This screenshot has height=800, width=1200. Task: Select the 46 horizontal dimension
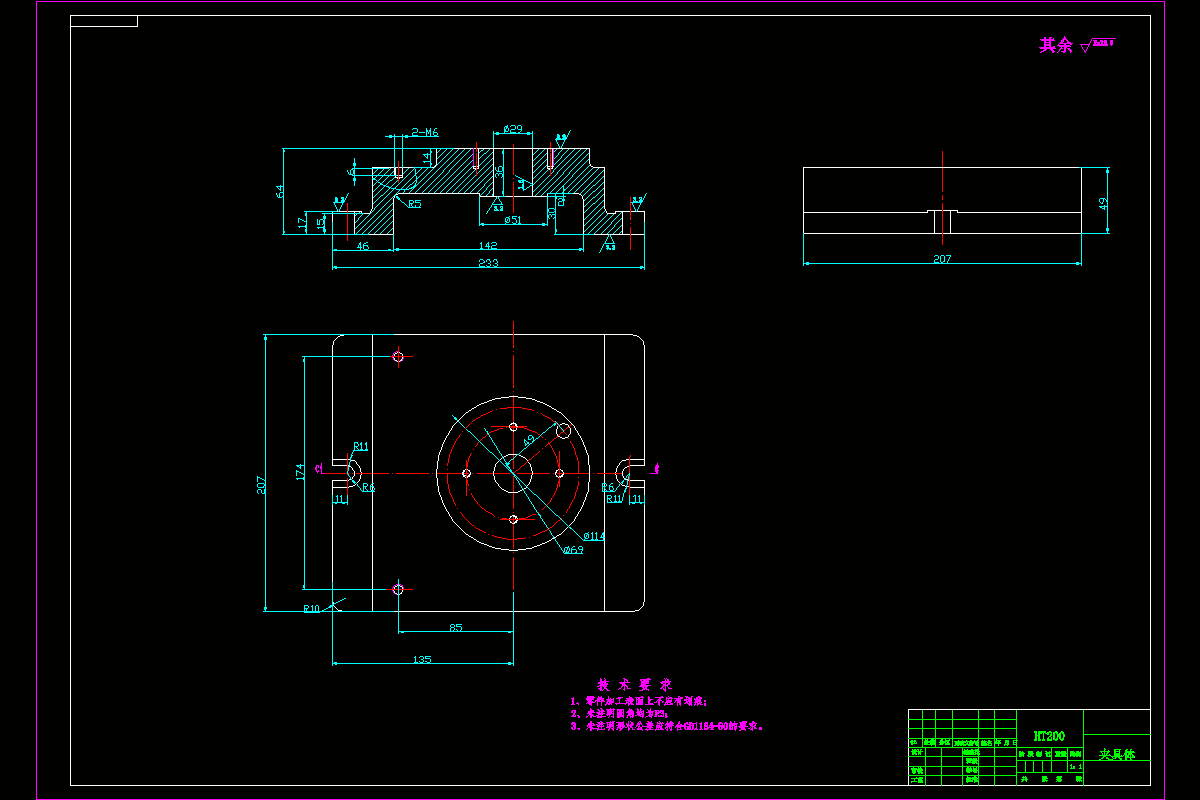coord(363,246)
